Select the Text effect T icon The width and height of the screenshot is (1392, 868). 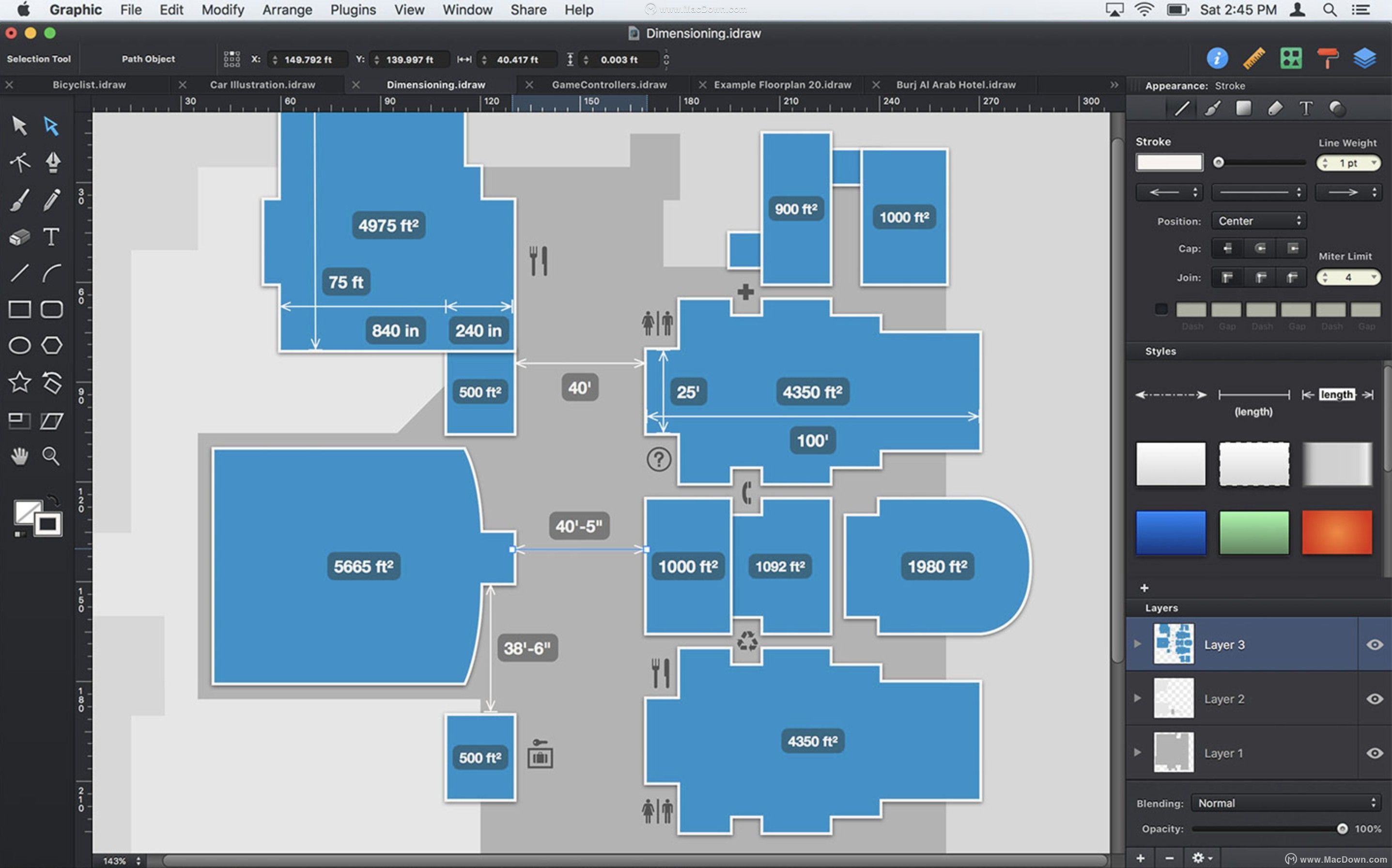point(1306,108)
